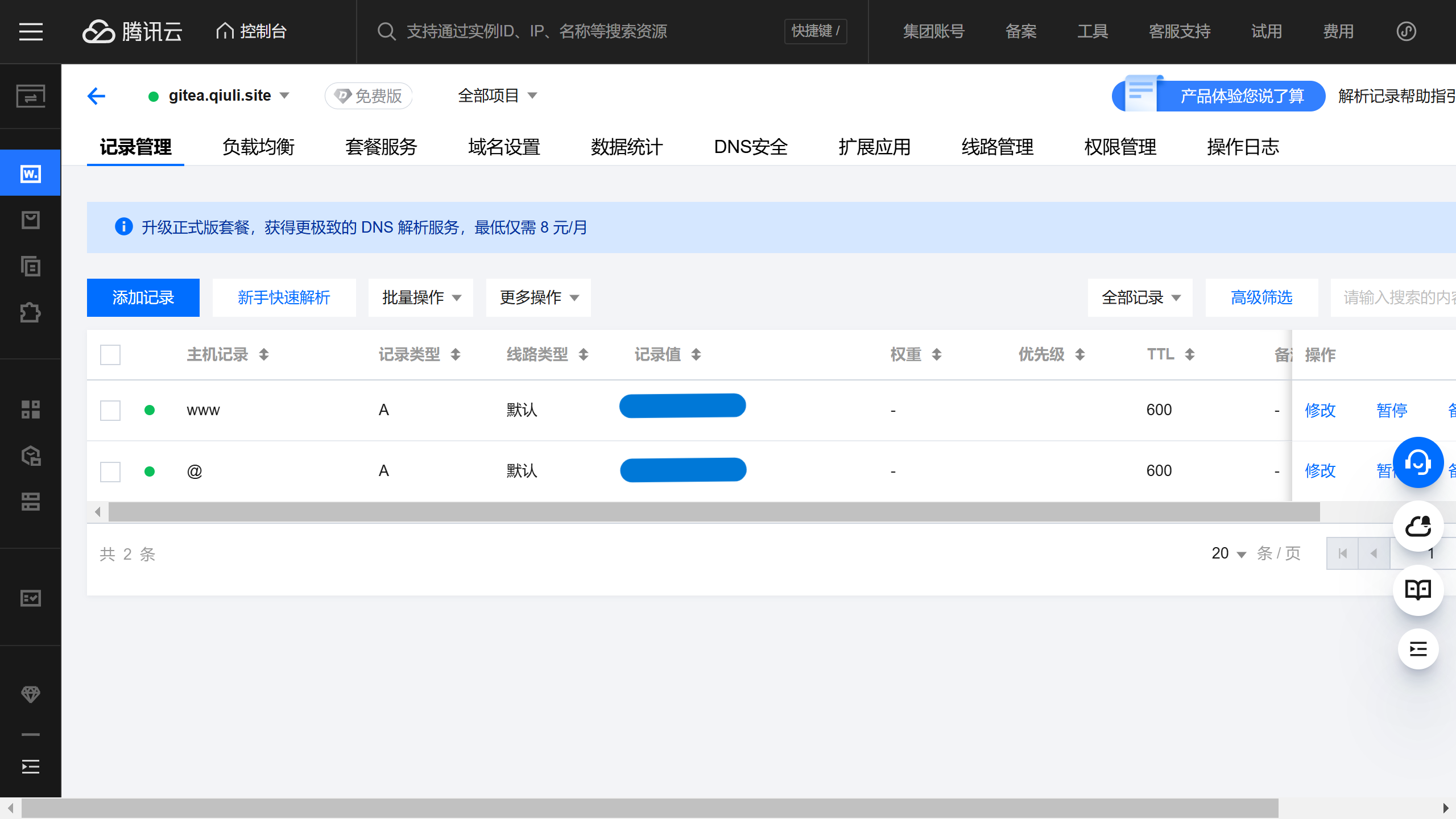Click the blue back arrow icon
This screenshot has width=1456, height=819.
pyautogui.click(x=96, y=96)
